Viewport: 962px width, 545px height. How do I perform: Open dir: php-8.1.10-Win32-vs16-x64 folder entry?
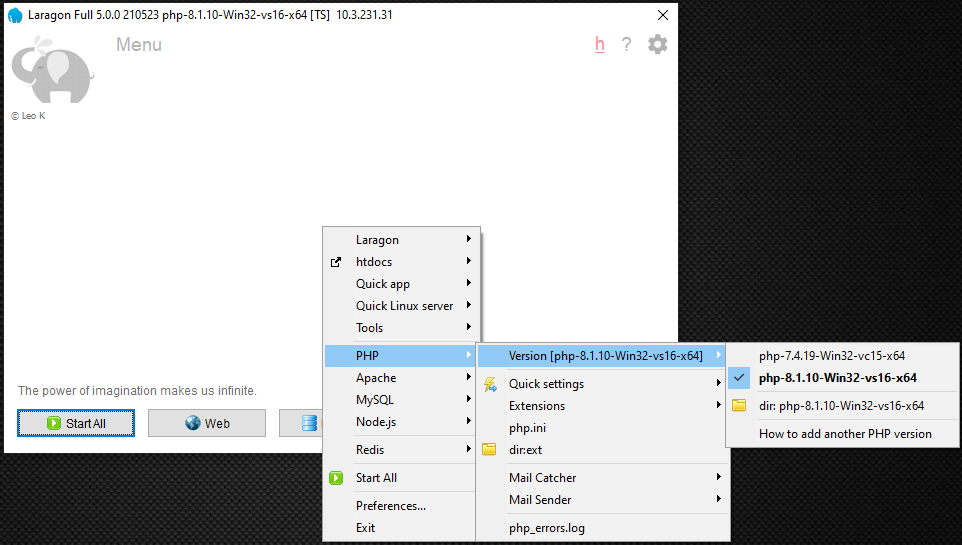(842, 406)
